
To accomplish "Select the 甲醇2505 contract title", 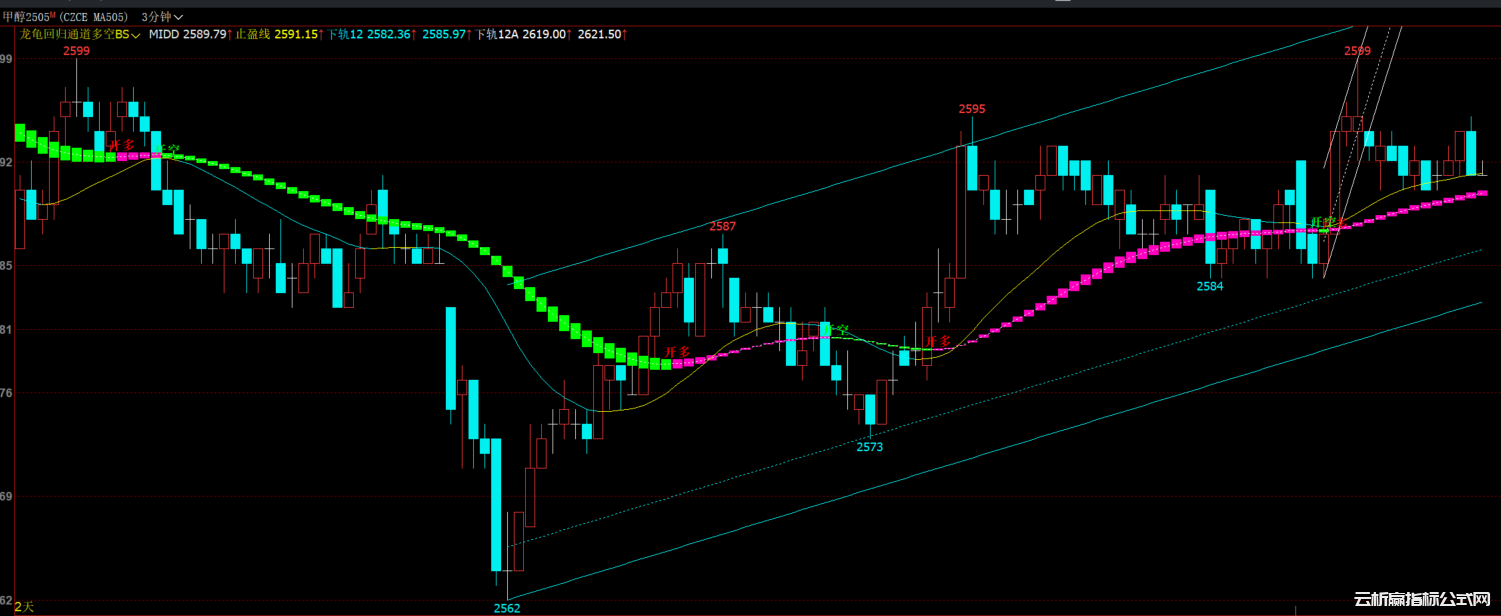I will [x=28, y=18].
